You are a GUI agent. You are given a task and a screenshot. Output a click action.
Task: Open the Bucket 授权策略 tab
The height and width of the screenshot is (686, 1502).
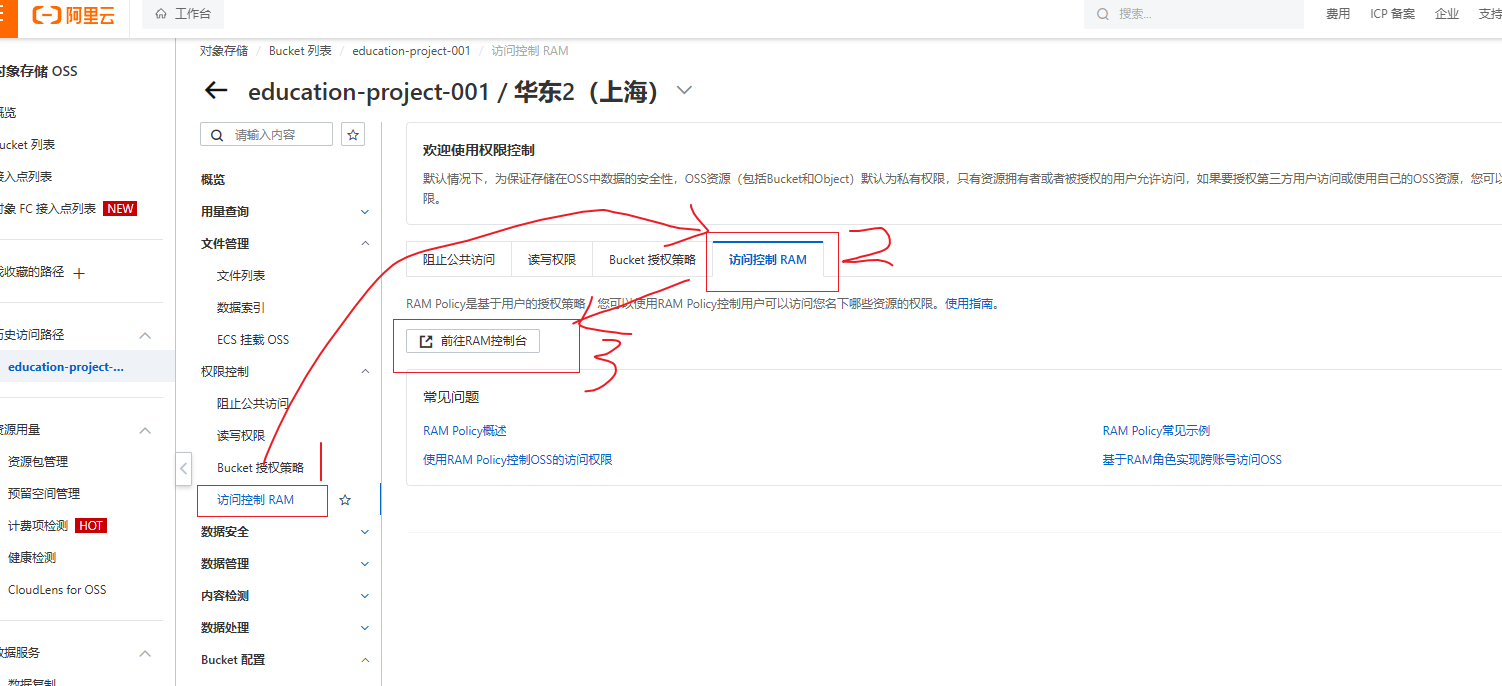(x=652, y=259)
